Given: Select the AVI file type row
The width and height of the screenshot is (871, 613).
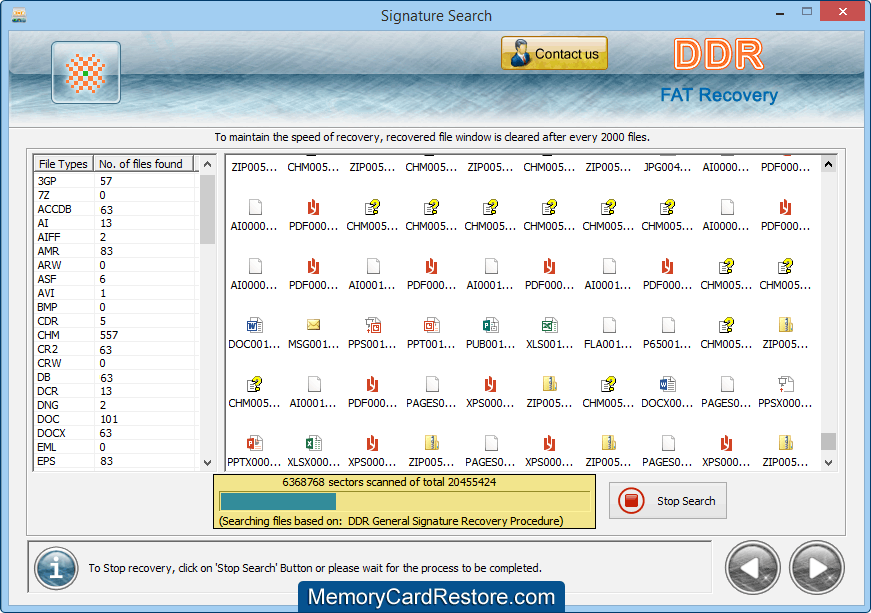Looking at the screenshot, I should coord(116,293).
